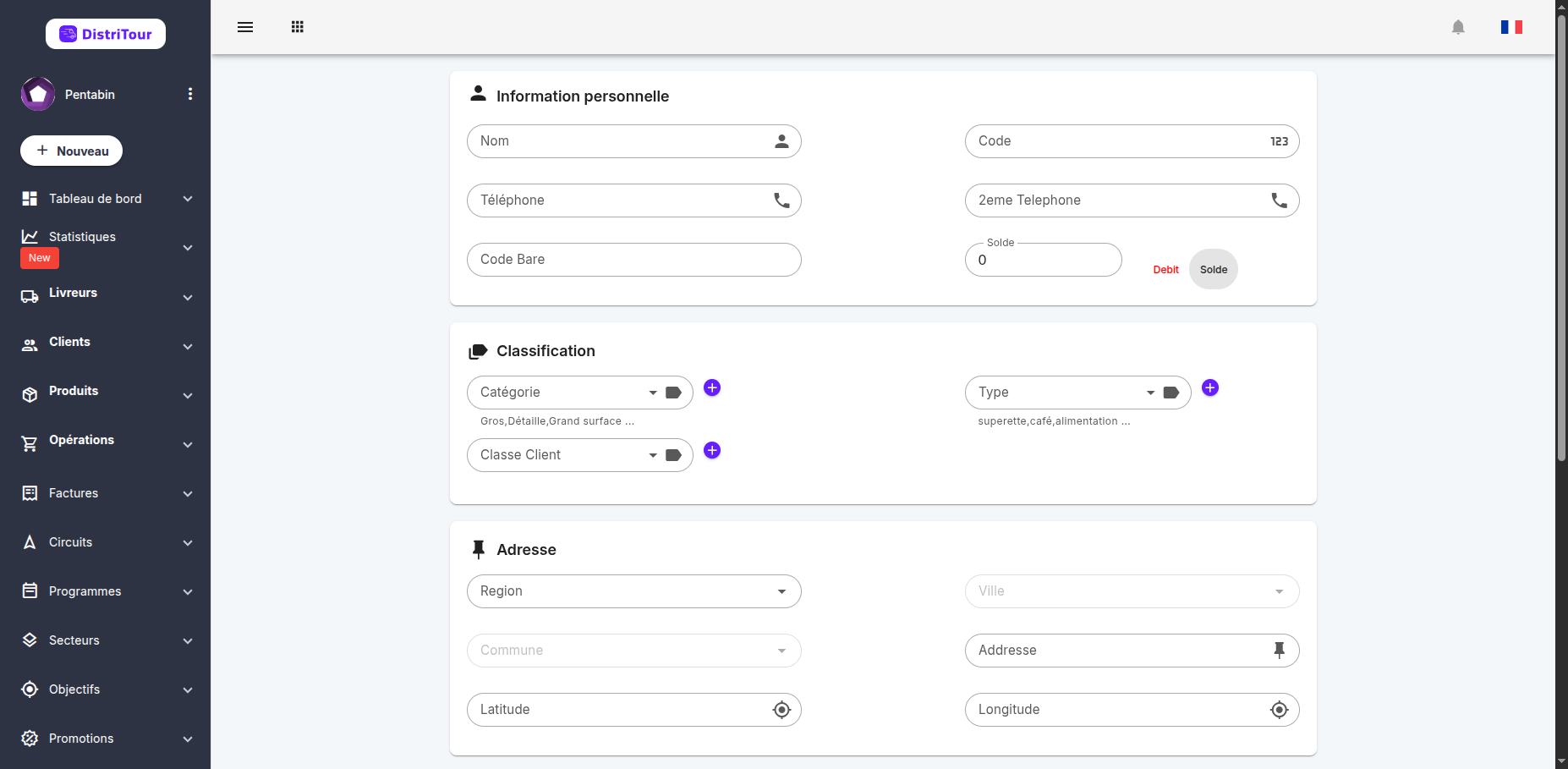Click the page vertical scrollbar
Image resolution: width=1568 pixels, height=769 pixels.
1561,237
